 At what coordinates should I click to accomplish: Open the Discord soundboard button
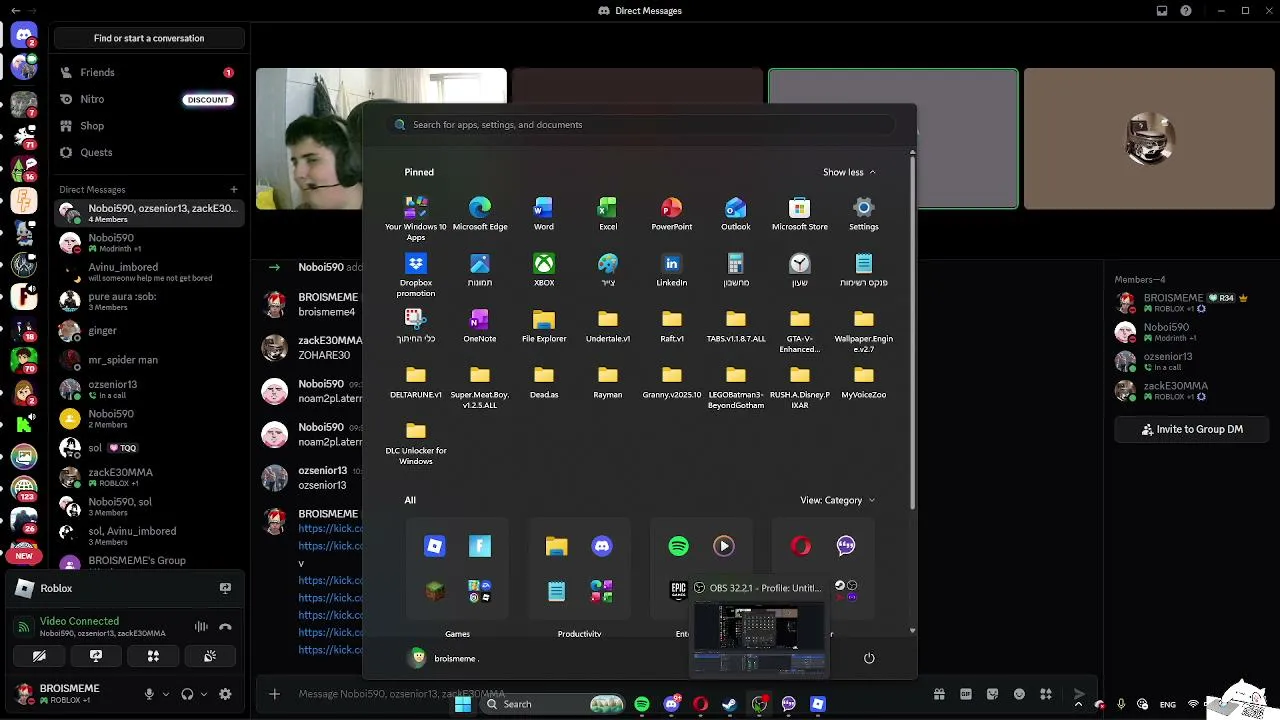pos(210,656)
